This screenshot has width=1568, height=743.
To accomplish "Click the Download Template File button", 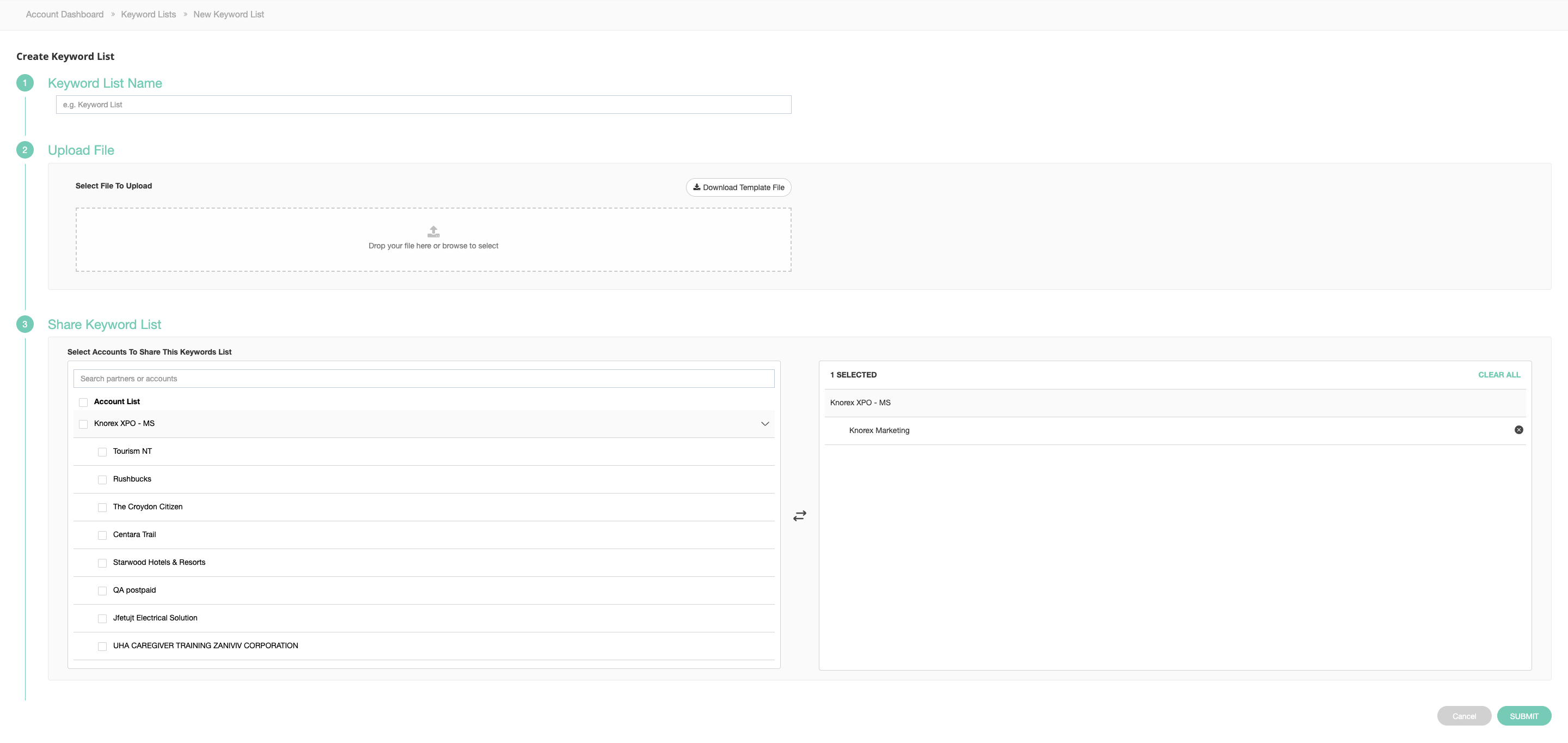I will [738, 187].
